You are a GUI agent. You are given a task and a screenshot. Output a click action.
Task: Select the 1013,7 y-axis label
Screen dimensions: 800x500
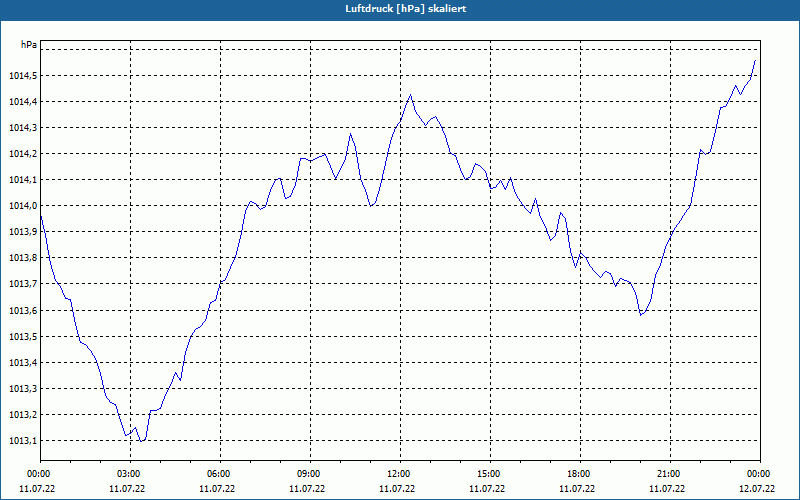click(x=23, y=284)
